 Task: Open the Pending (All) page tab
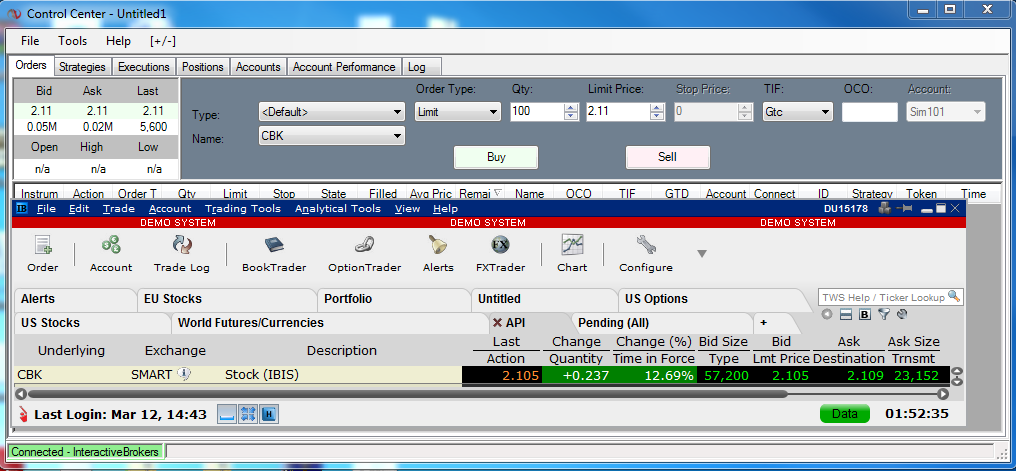(661, 323)
